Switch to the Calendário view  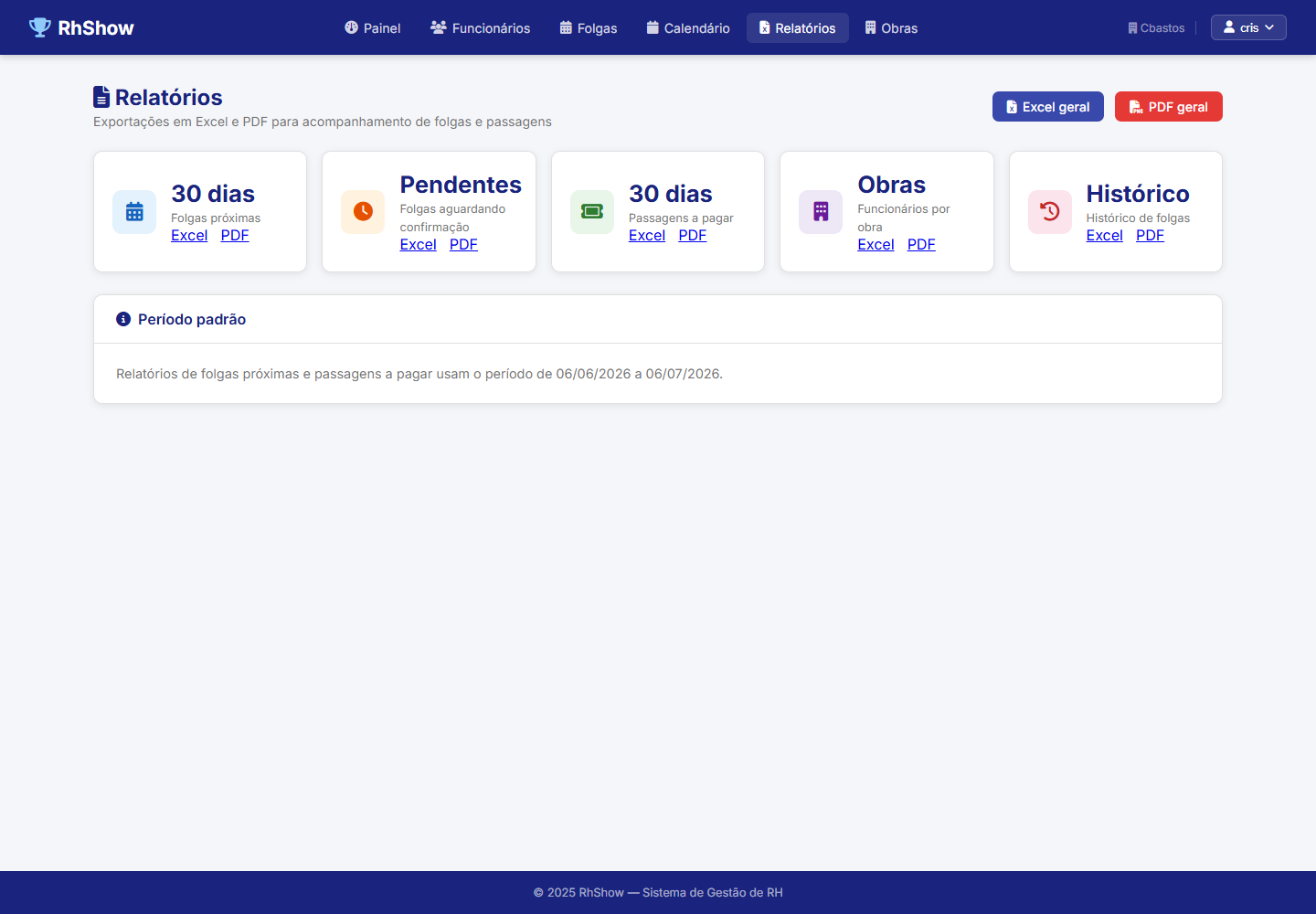(x=688, y=28)
